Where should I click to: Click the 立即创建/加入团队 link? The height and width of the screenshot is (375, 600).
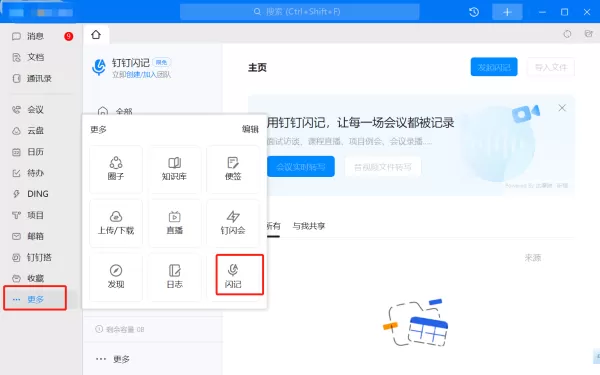141,75
